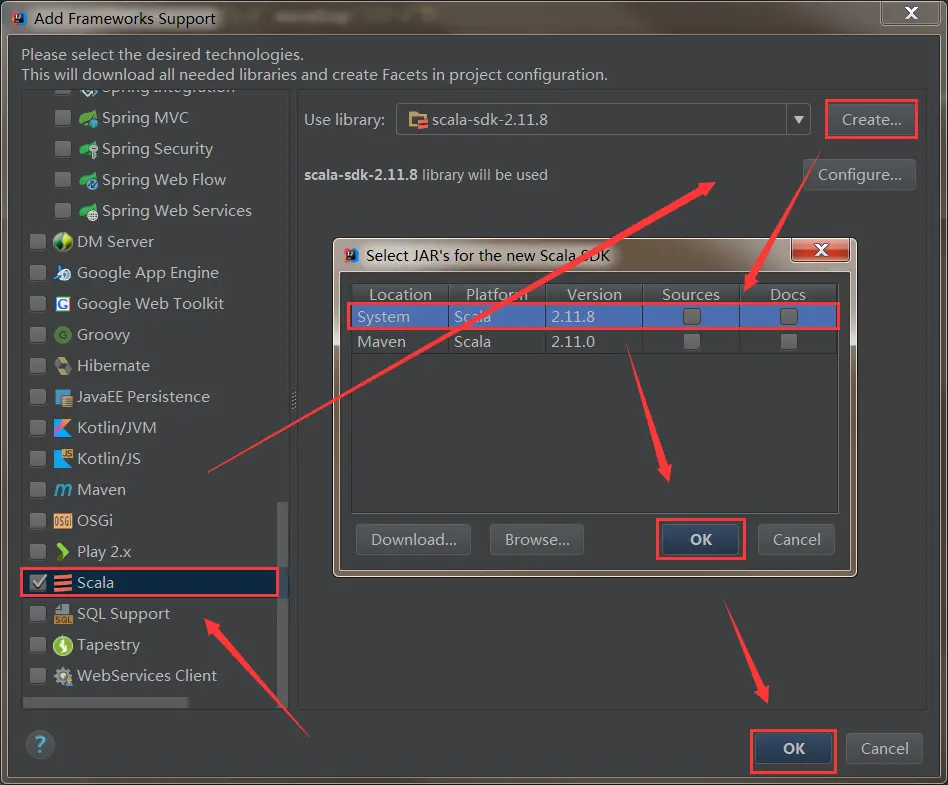Click the DM Server icon
Viewport: 948px width, 785px height.
tap(63, 242)
